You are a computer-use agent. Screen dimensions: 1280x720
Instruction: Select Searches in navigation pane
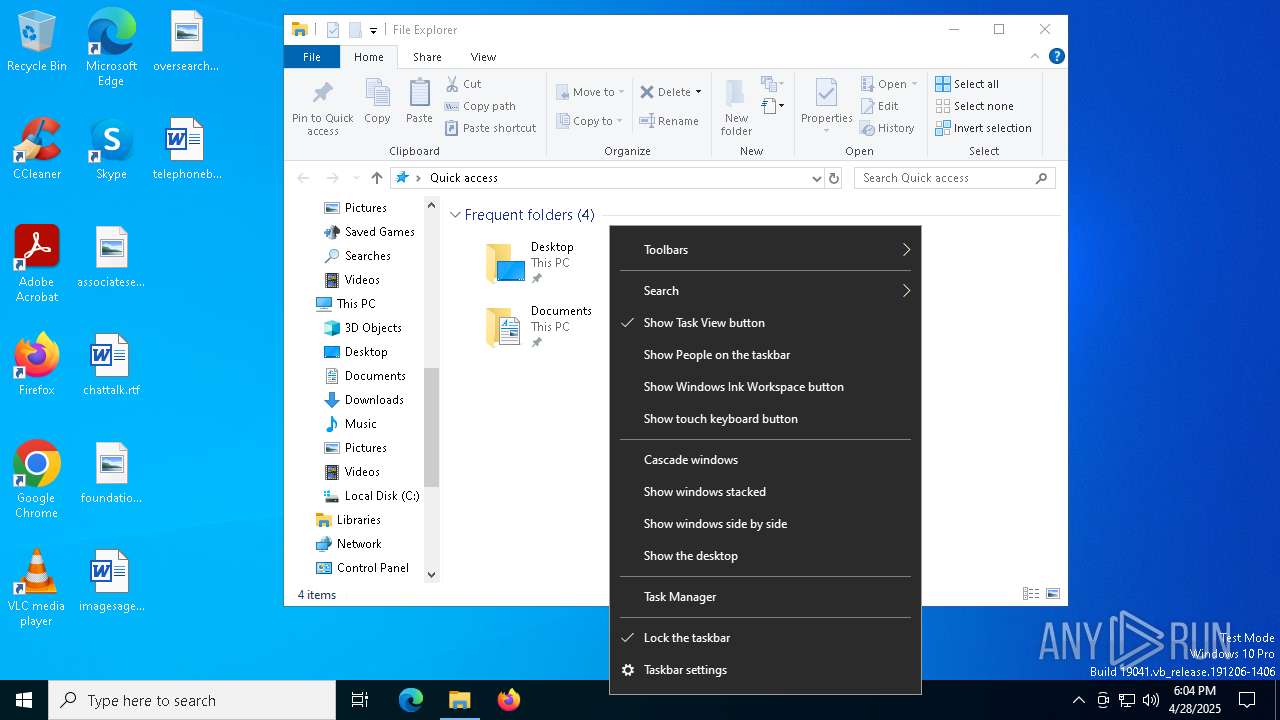[x=358, y=256]
